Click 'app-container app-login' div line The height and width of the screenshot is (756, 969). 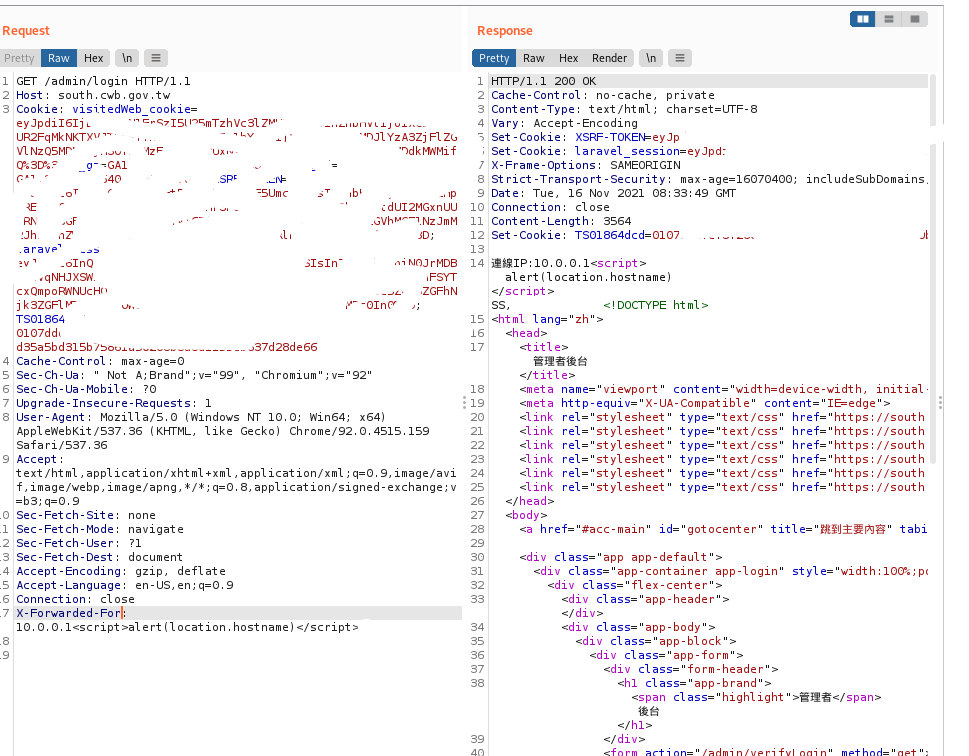pos(730,571)
